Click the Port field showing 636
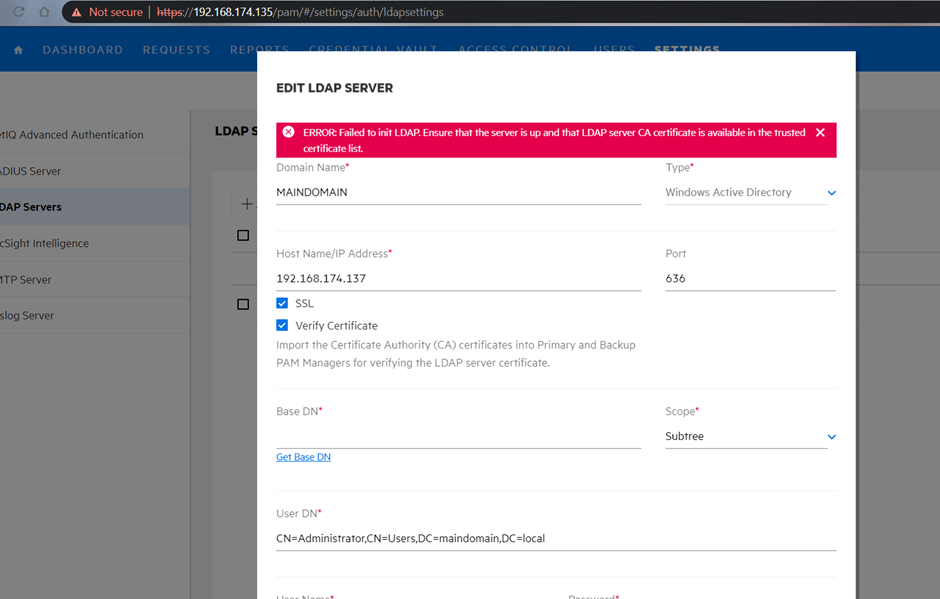The height and width of the screenshot is (599, 940). pos(750,278)
